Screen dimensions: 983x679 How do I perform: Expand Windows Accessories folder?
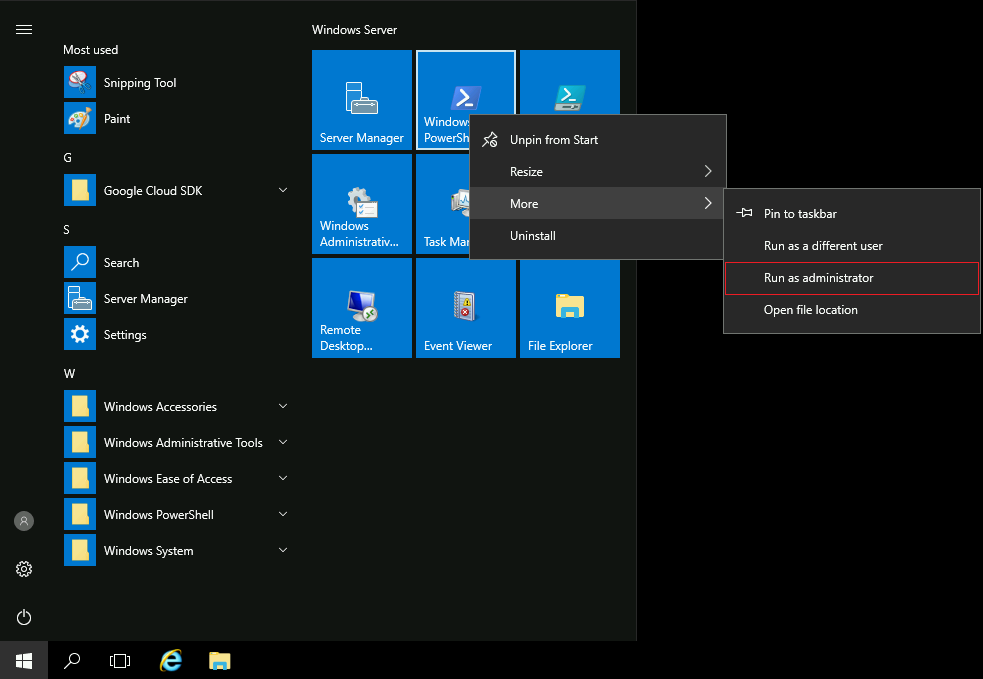point(160,406)
